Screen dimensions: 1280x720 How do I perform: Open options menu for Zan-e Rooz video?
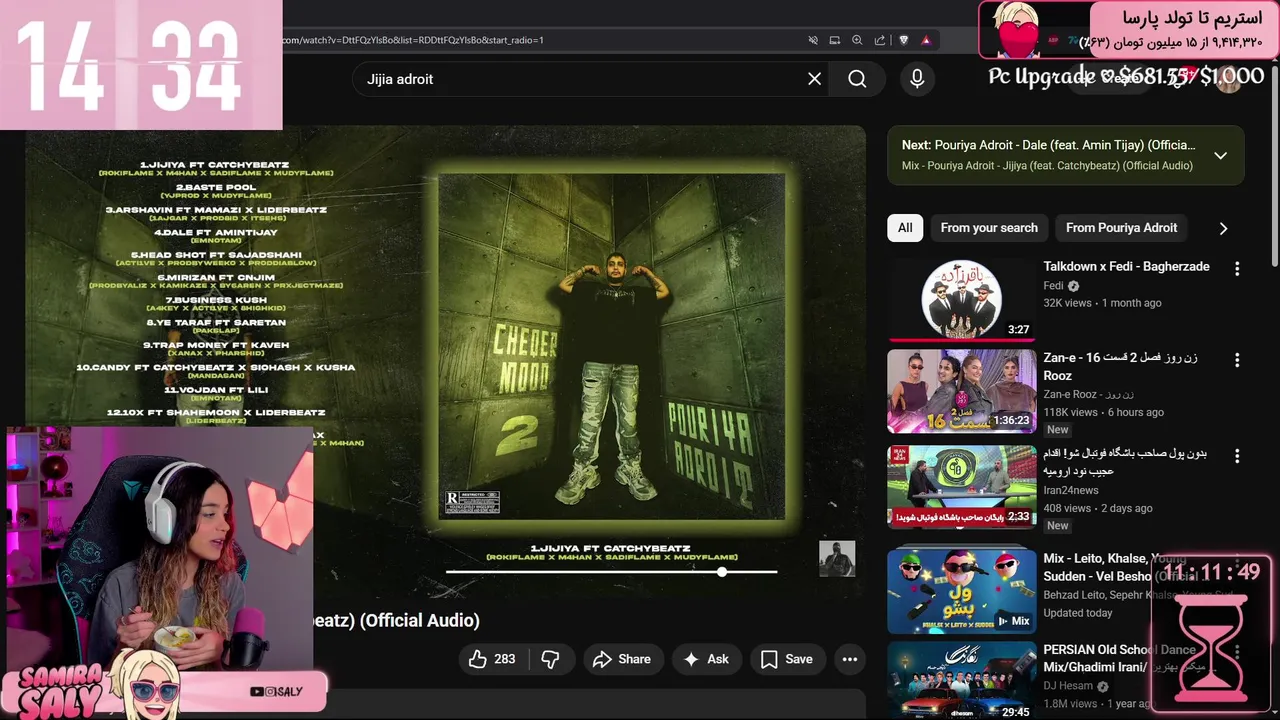tap(1237, 360)
